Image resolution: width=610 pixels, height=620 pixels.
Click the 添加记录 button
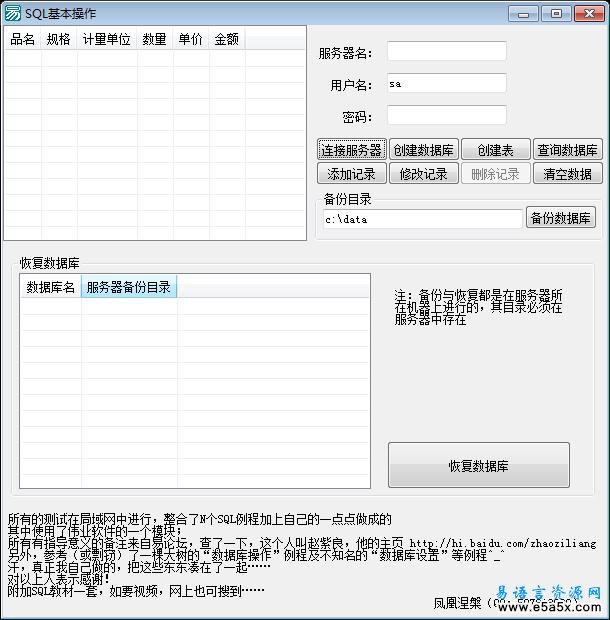[x=352, y=174]
